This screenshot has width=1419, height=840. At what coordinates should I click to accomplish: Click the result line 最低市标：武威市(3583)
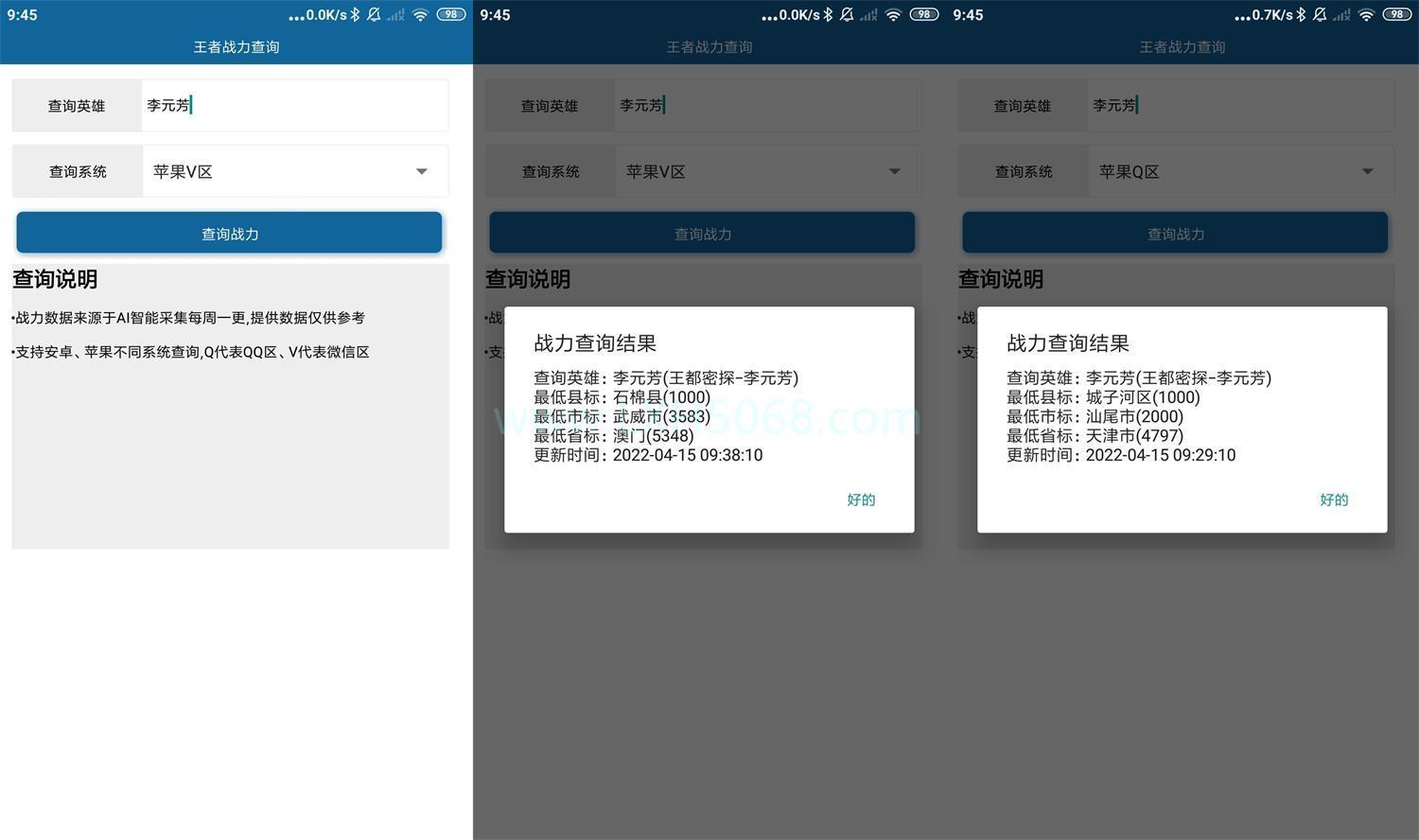pyautogui.click(x=622, y=416)
